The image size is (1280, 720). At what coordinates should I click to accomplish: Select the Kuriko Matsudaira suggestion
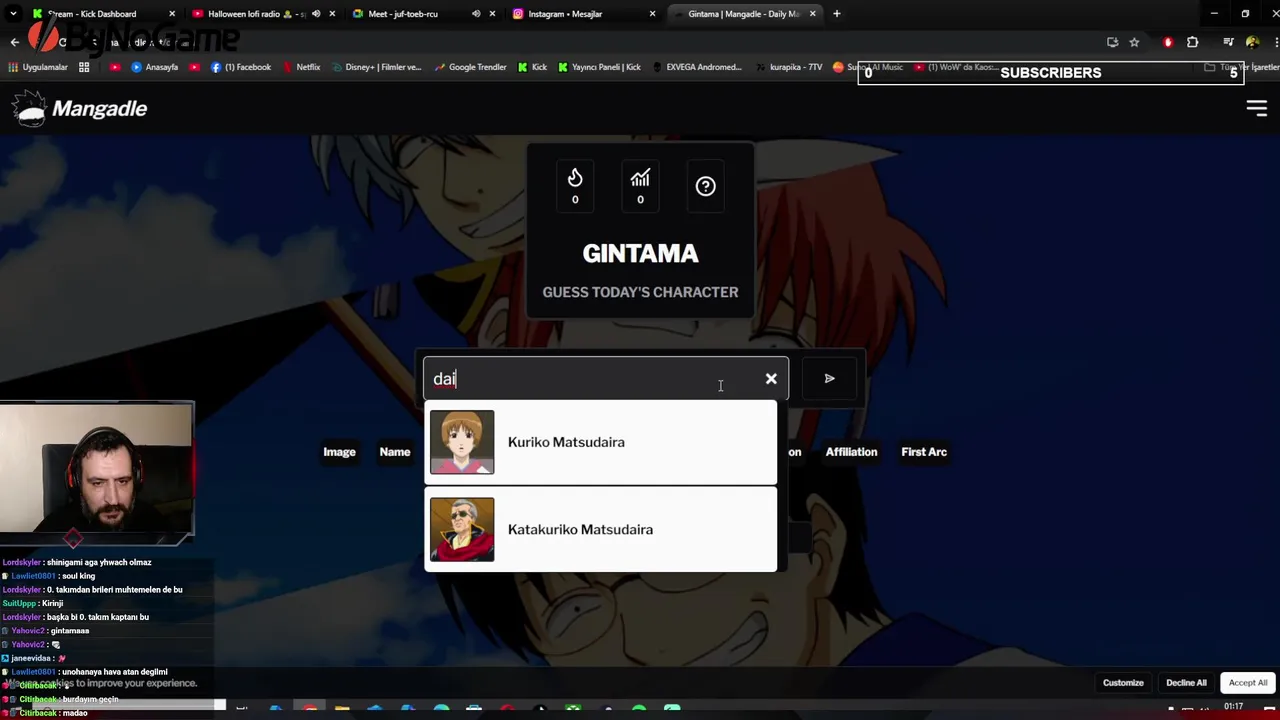[600, 442]
